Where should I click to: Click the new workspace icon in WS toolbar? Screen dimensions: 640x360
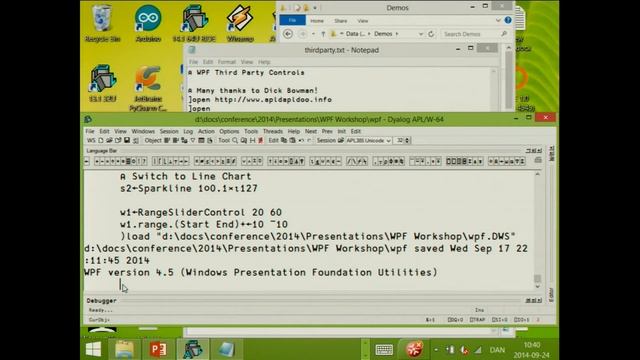click(x=101, y=140)
